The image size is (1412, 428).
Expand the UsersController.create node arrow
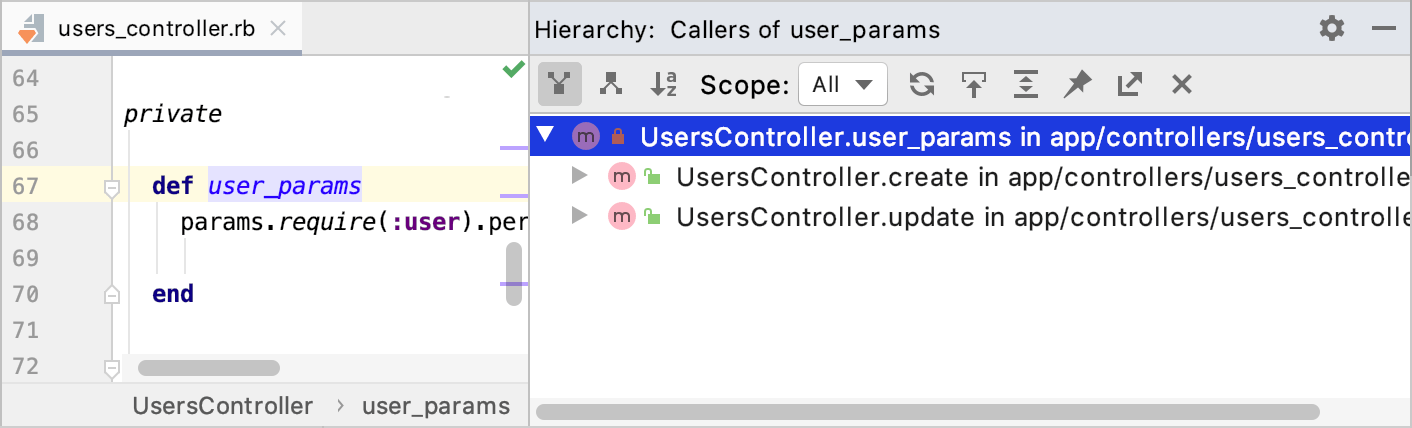click(x=579, y=177)
